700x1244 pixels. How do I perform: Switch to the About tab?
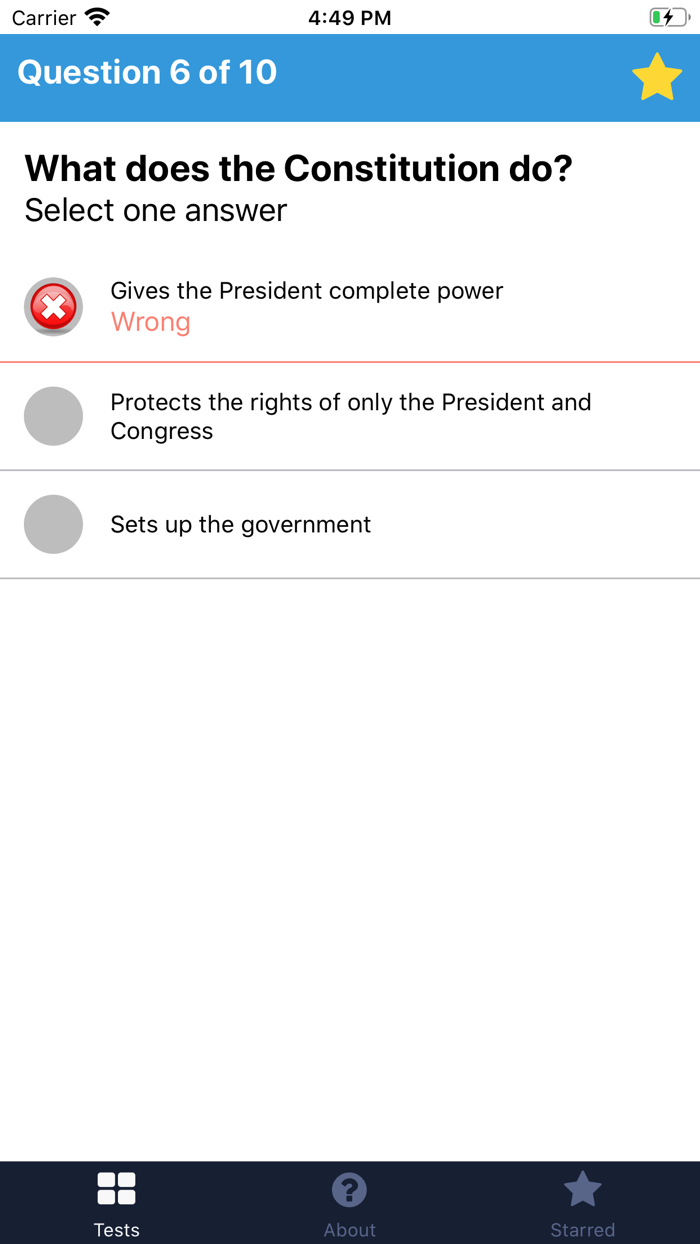pyautogui.click(x=349, y=1203)
